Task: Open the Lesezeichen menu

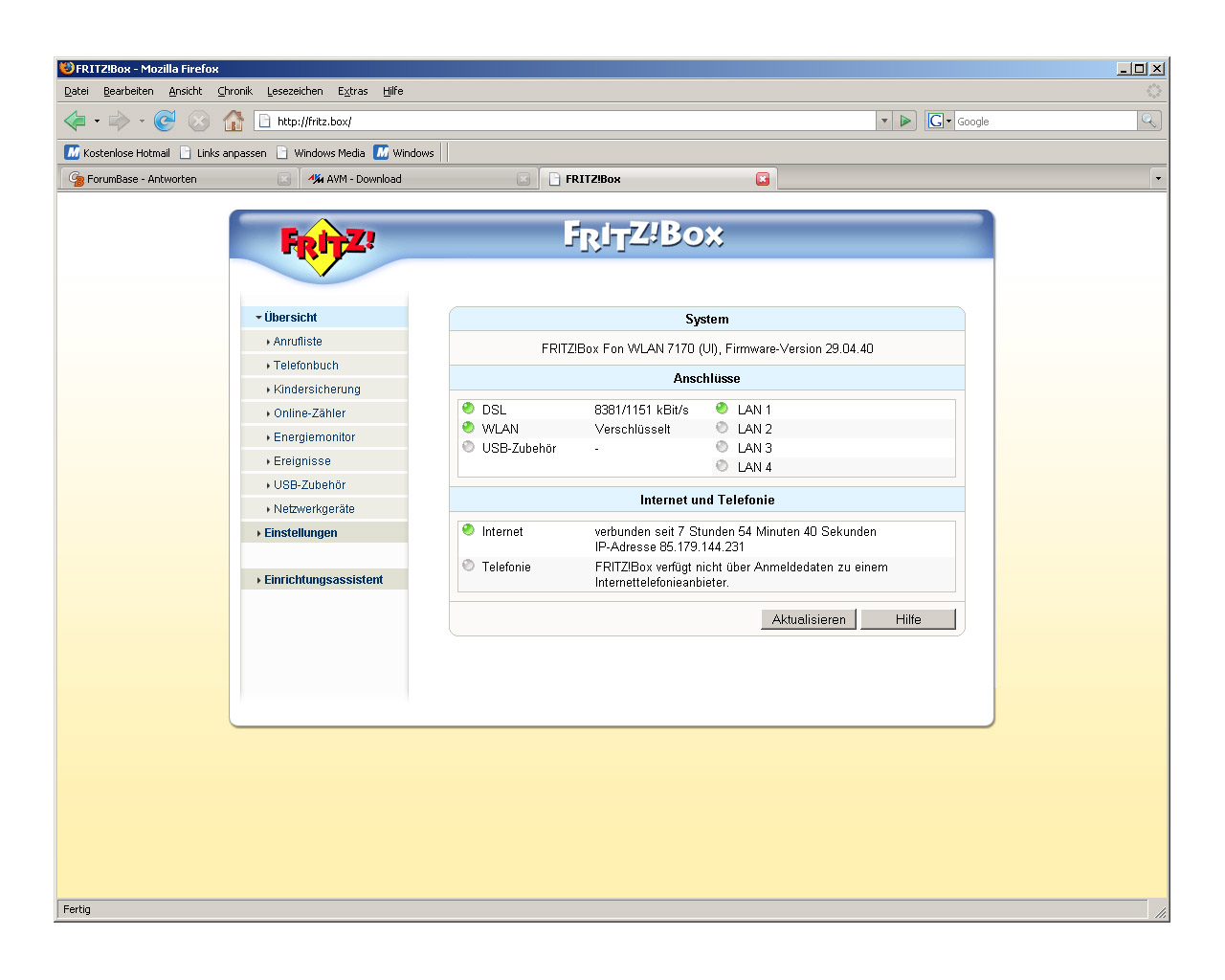Action: 295,91
